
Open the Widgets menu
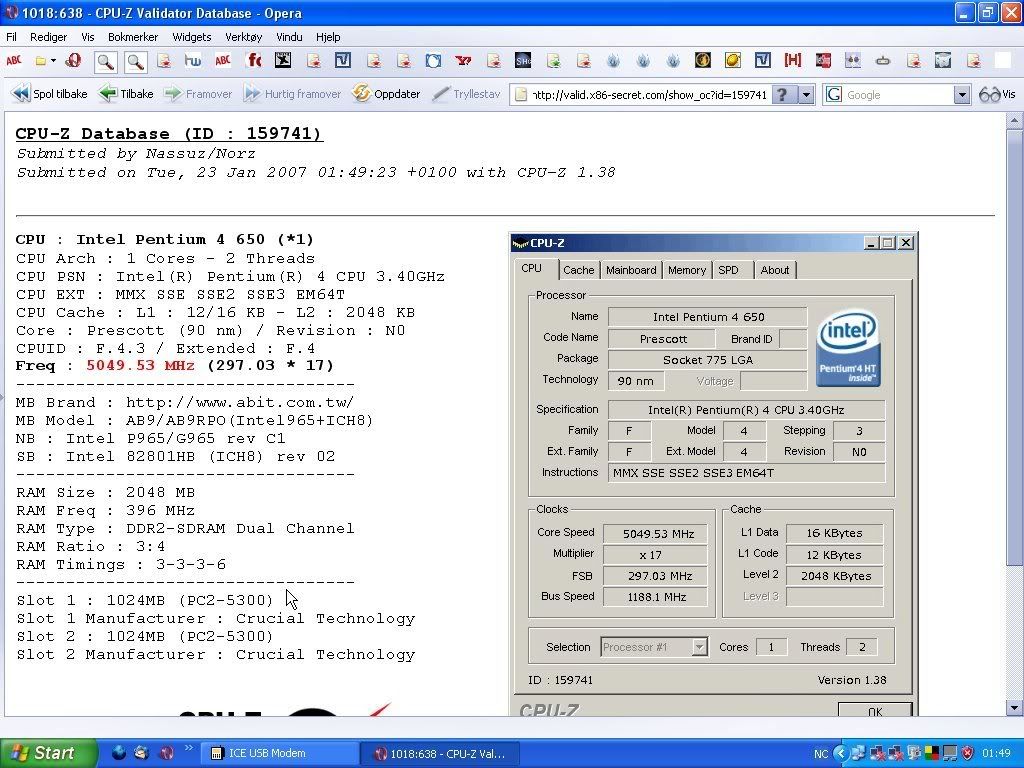click(x=191, y=37)
